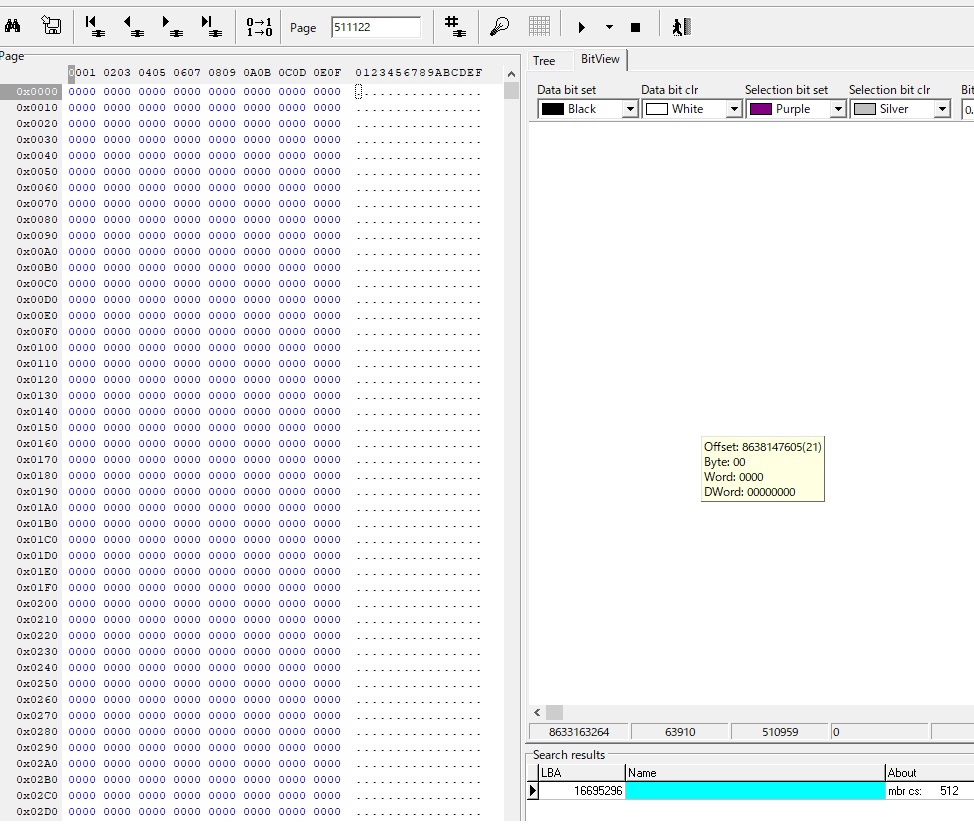Go to the previous page

[133, 27]
